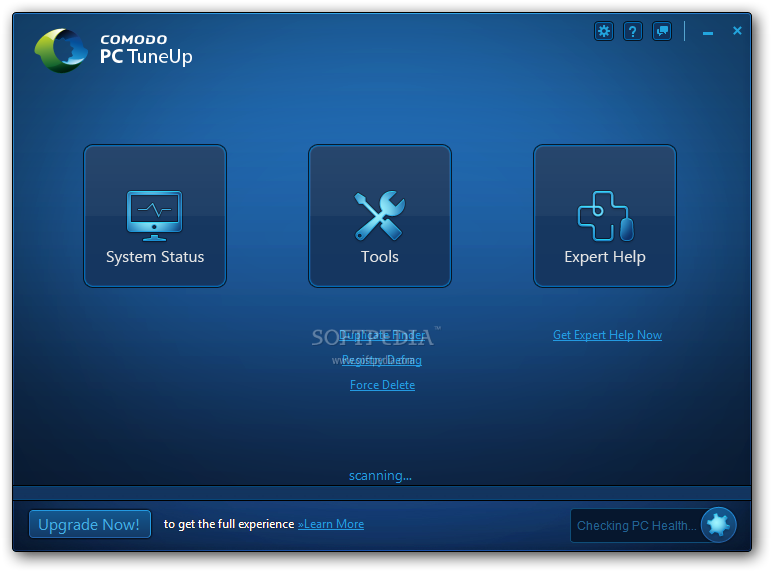Open the Learn More link
The width and height of the screenshot is (772, 572).
(x=331, y=524)
